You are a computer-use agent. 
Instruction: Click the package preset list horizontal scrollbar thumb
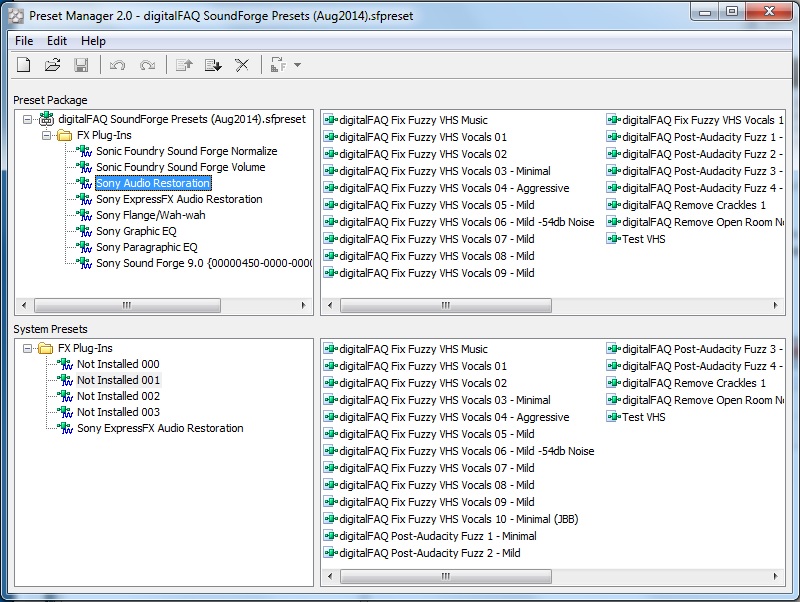(445, 306)
